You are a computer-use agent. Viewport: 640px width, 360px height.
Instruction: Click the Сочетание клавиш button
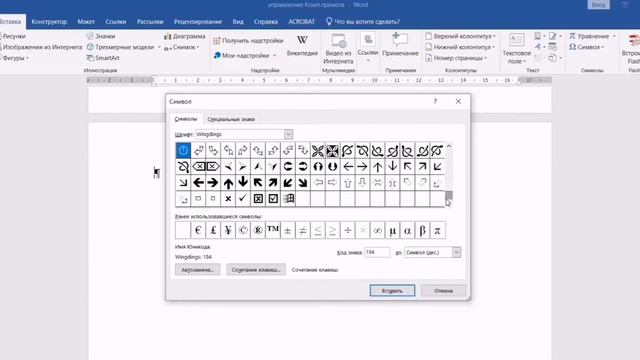click(256, 270)
